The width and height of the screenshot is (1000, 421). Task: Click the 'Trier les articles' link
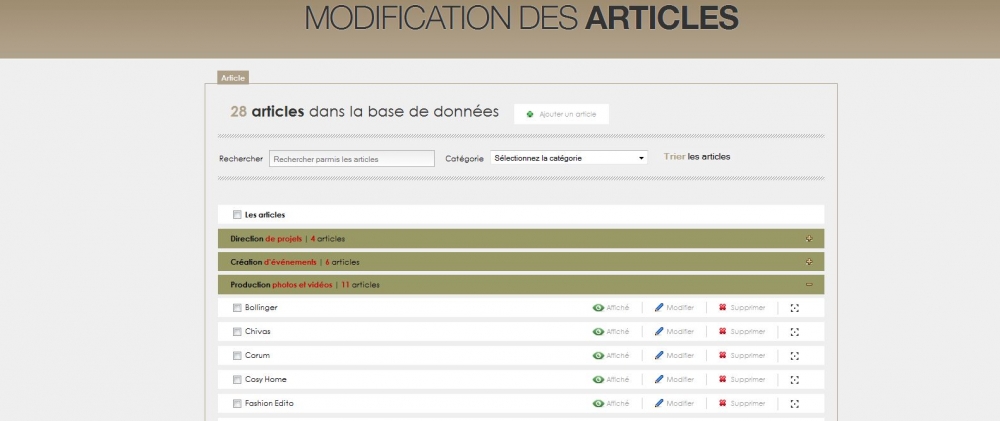coord(697,157)
